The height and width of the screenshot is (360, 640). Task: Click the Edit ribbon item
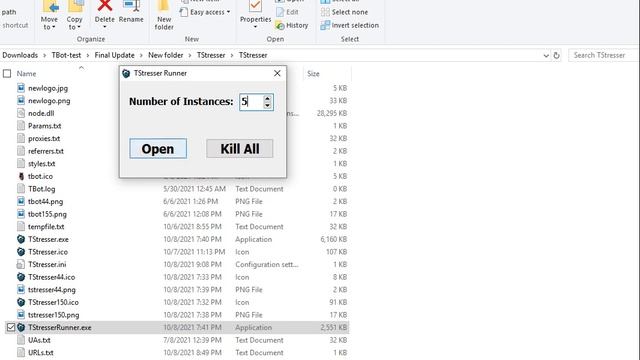287,12
